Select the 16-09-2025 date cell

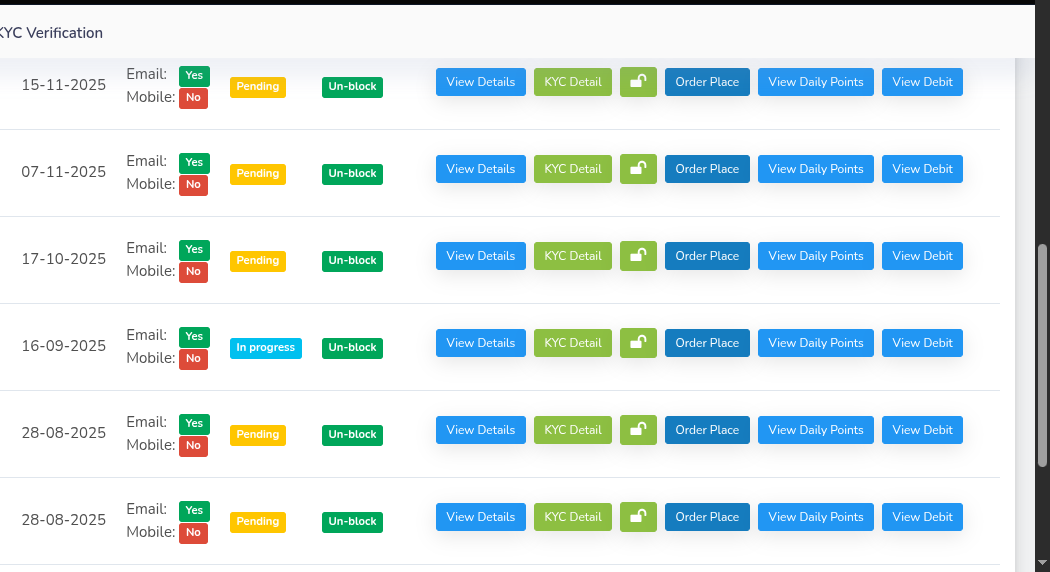(x=64, y=346)
